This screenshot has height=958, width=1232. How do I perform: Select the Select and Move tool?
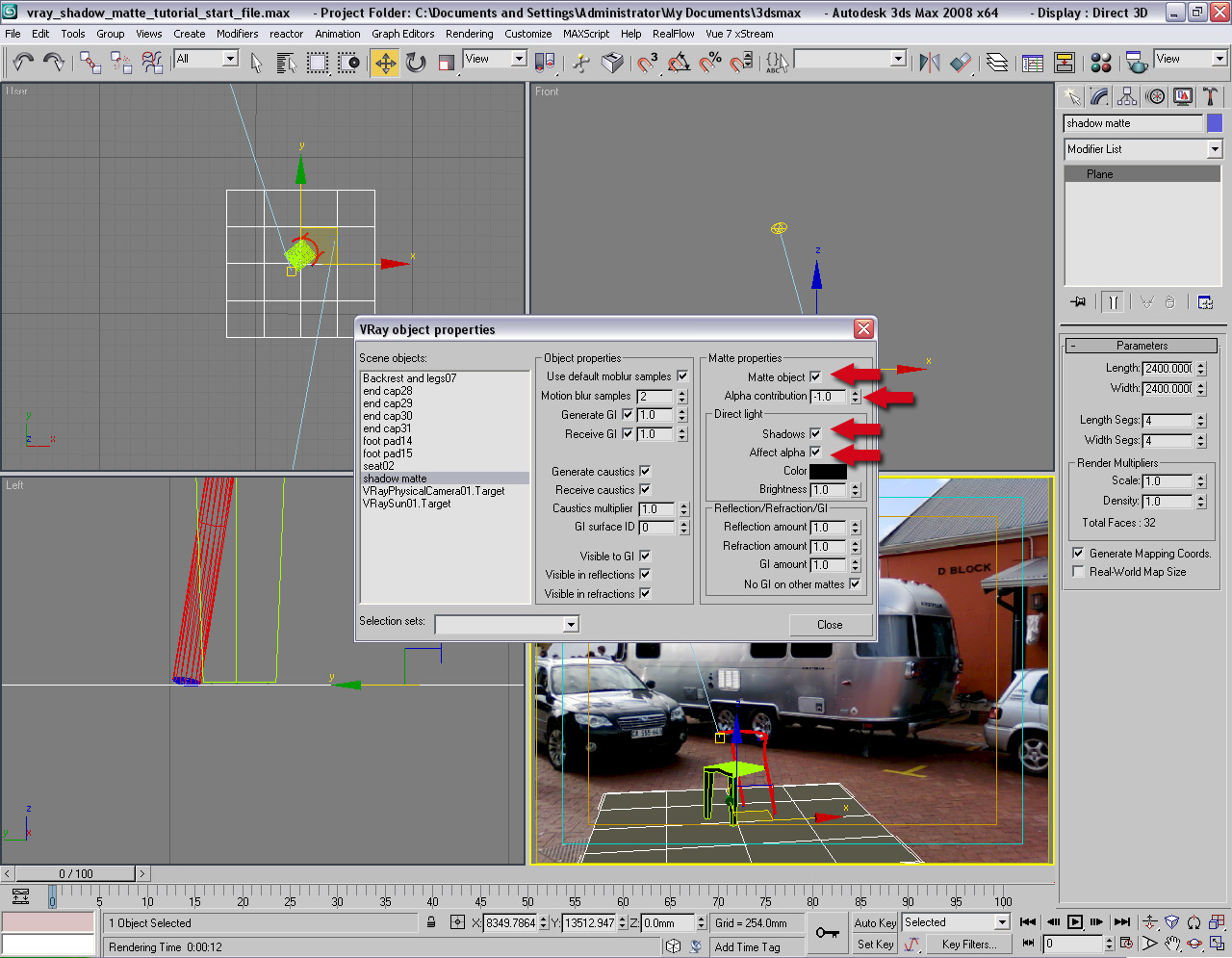[x=385, y=64]
